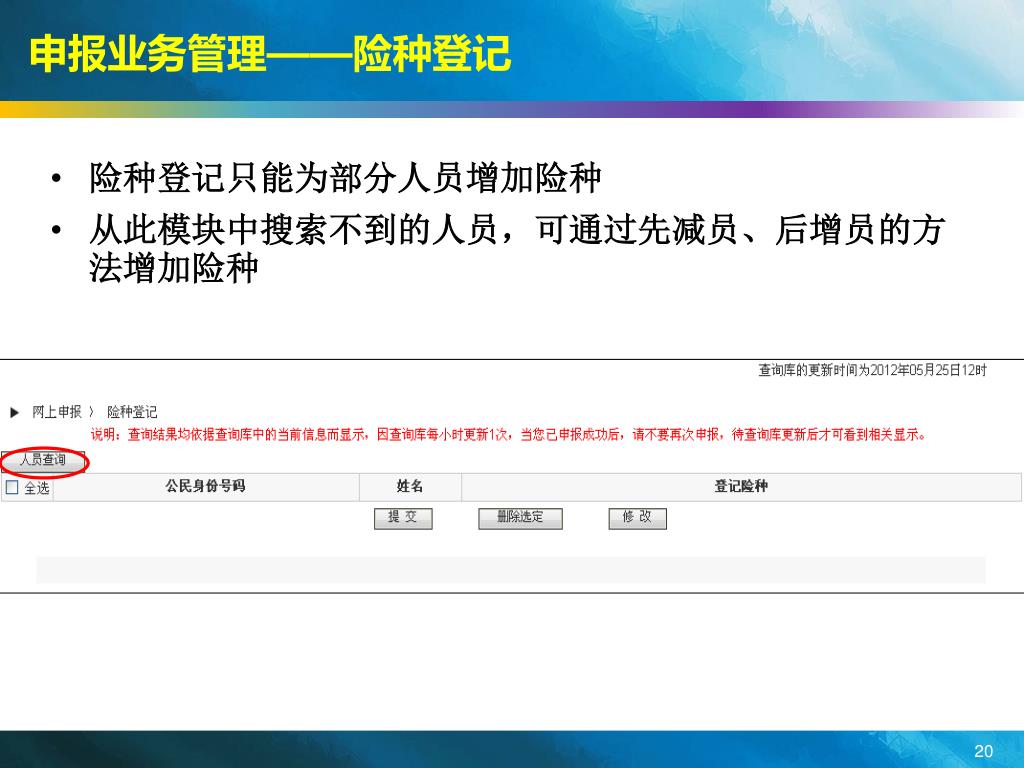Click the 登记险种 column header
The image size is (1024, 768).
pyautogui.click(x=741, y=487)
